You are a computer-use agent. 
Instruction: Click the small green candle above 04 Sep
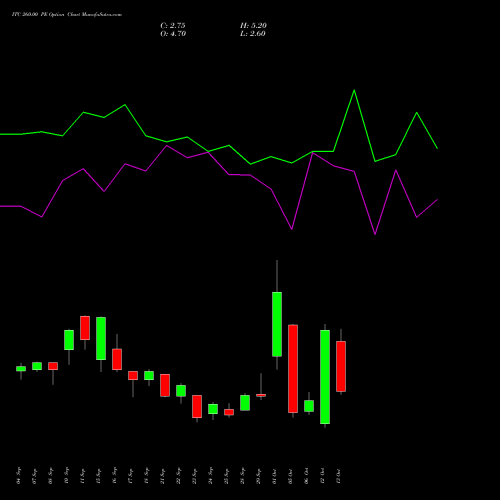point(21,369)
